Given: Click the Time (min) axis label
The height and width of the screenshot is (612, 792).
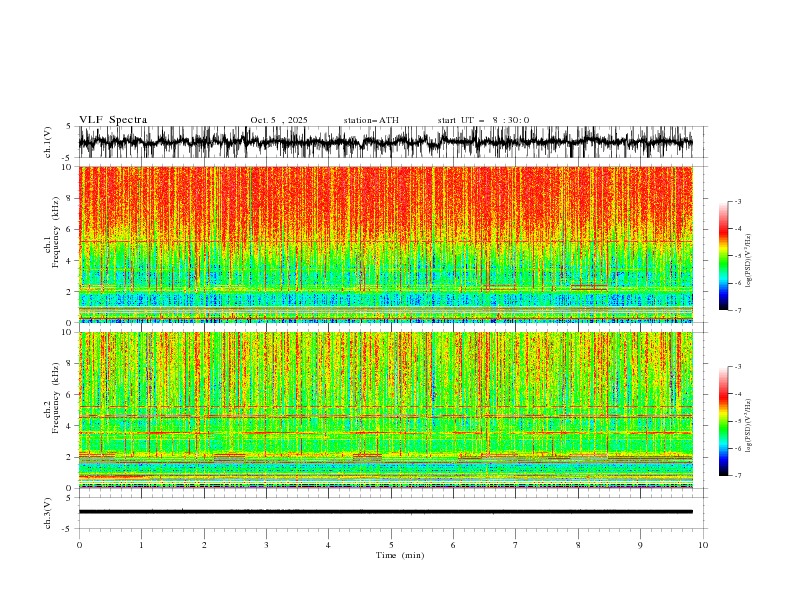Looking at the screenshot, I should click(400, 555).
